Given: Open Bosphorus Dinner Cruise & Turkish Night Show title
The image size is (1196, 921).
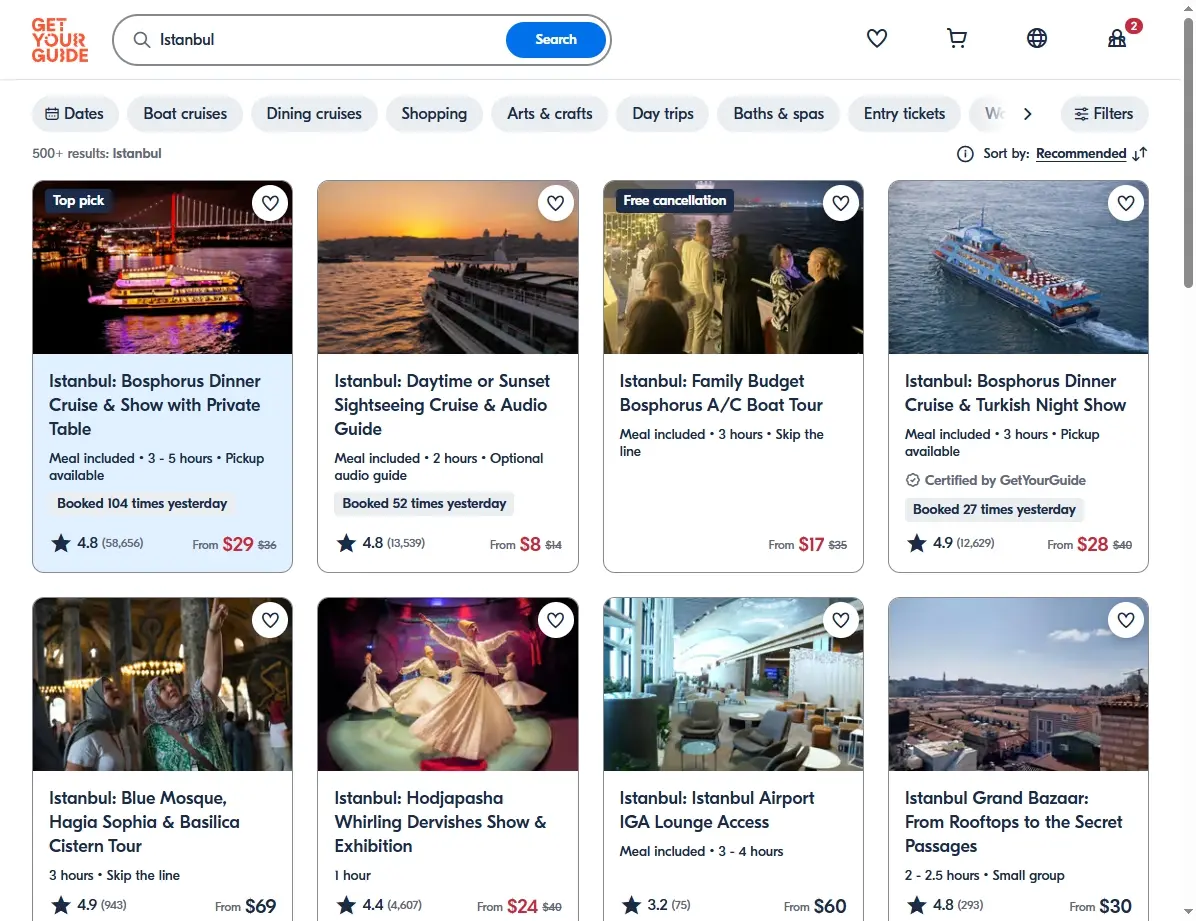Looking at the screenshot, I should point(1015,393).
